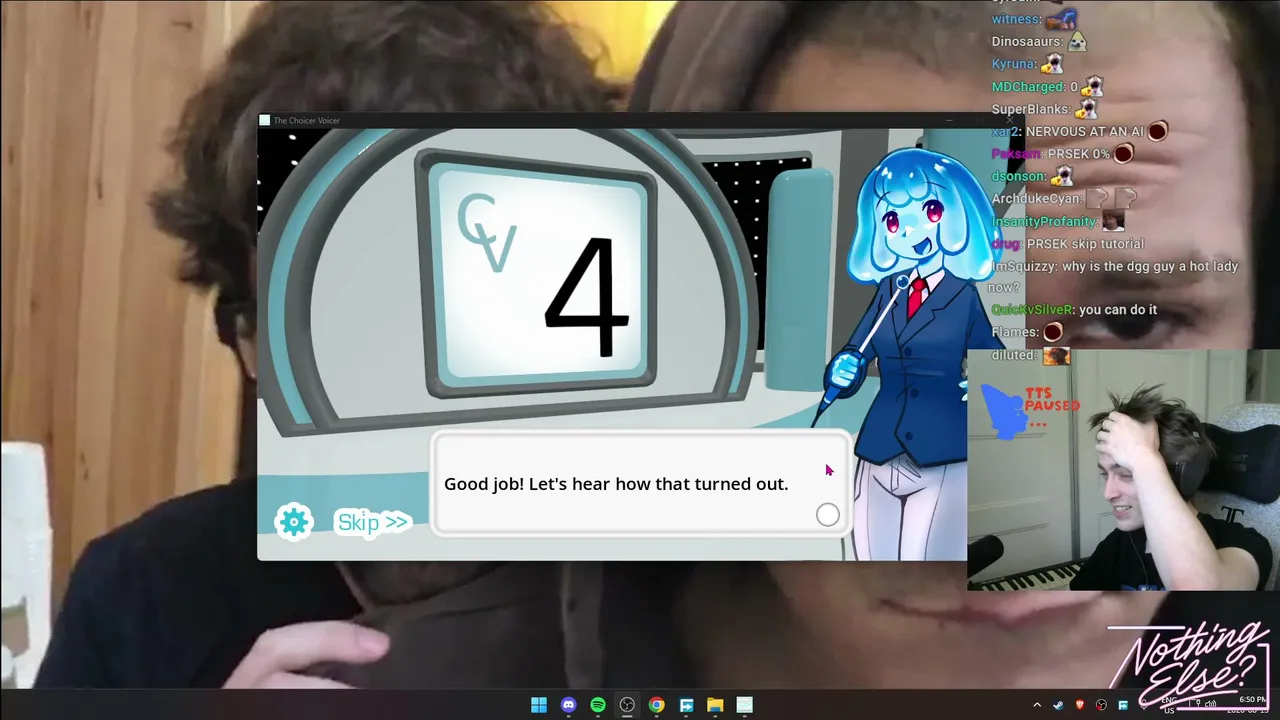Click the ImSquizzy "hot lady" chat message
Image resolution: width=1280 pixels, height=720 pixels.
(x=1114, y=277)
